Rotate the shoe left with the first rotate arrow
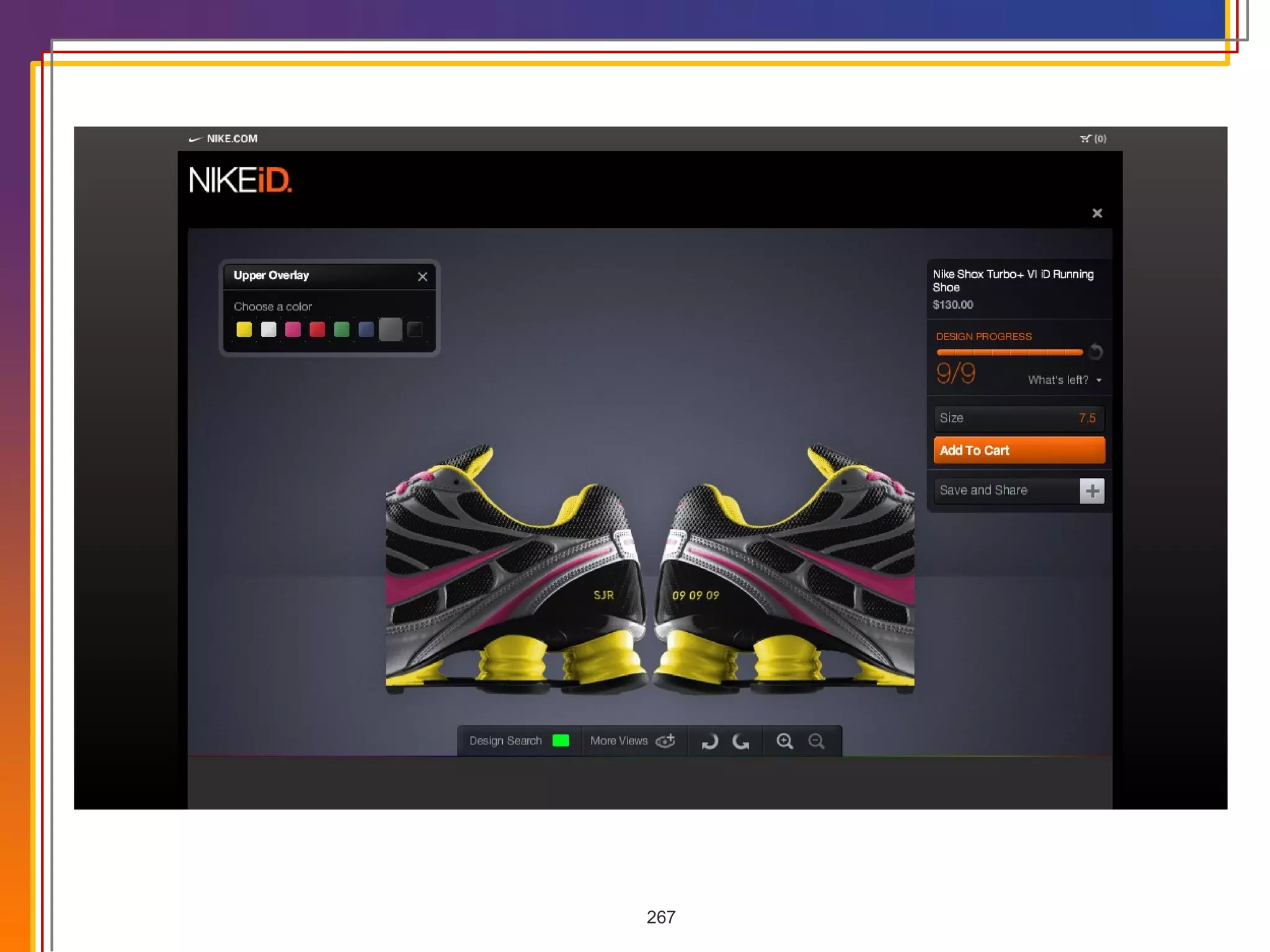Viewport: 1270px width, 952px height. (709, 741)
